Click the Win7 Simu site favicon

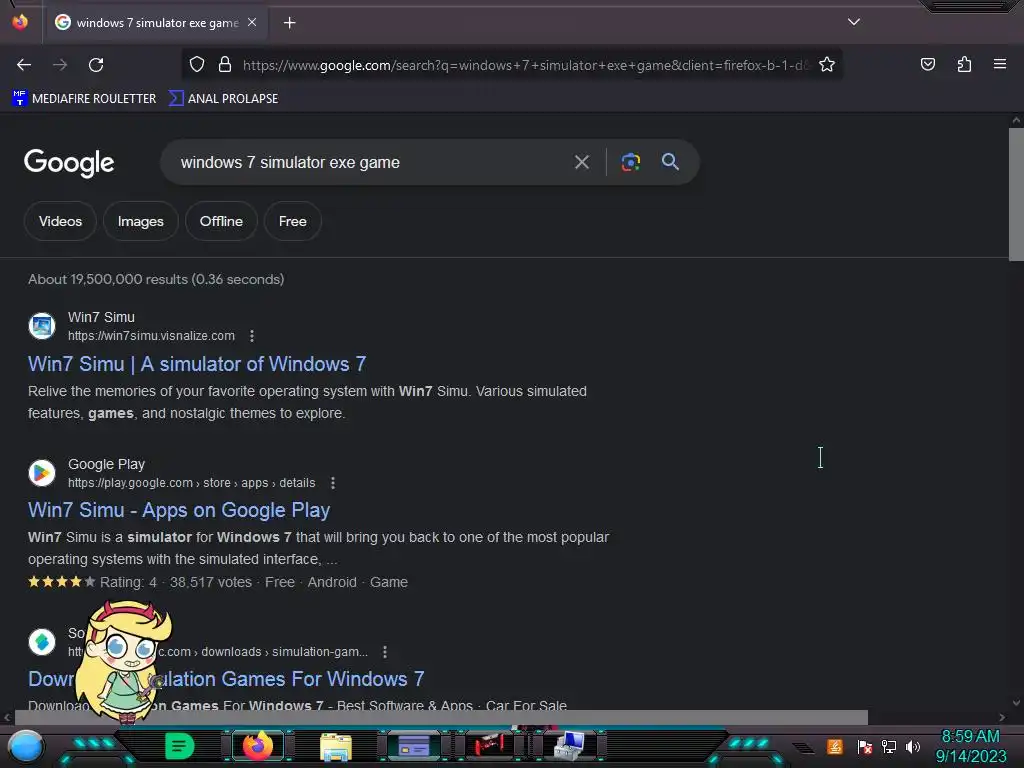42,326
